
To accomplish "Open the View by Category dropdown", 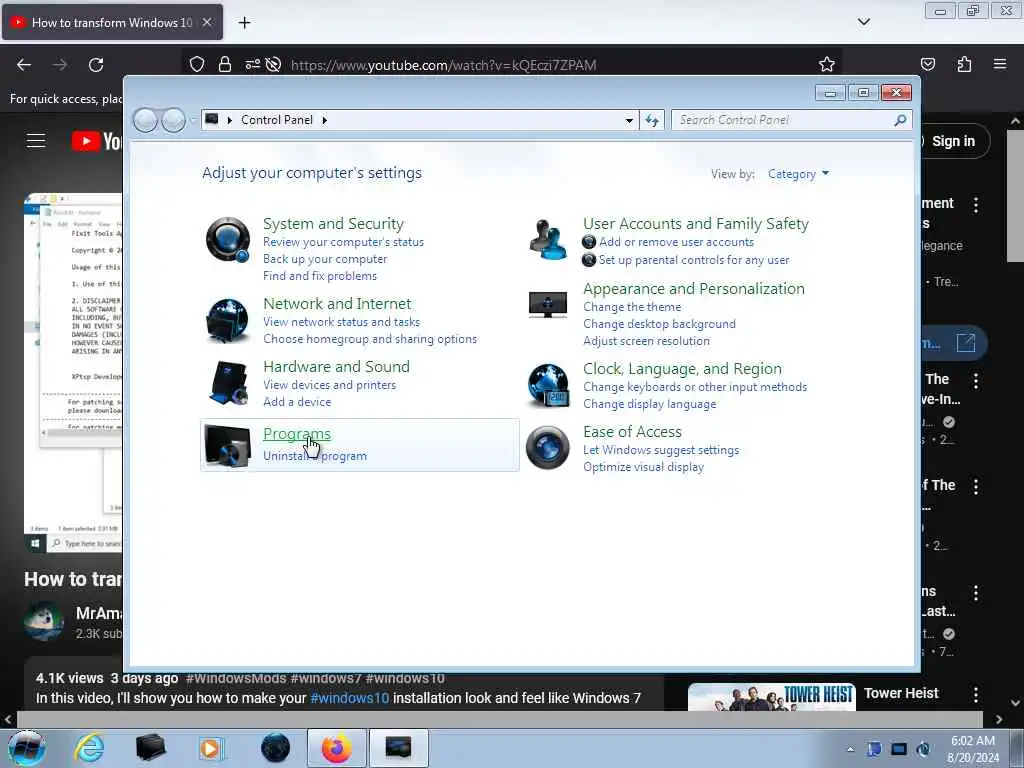I will tap(798, 174).
